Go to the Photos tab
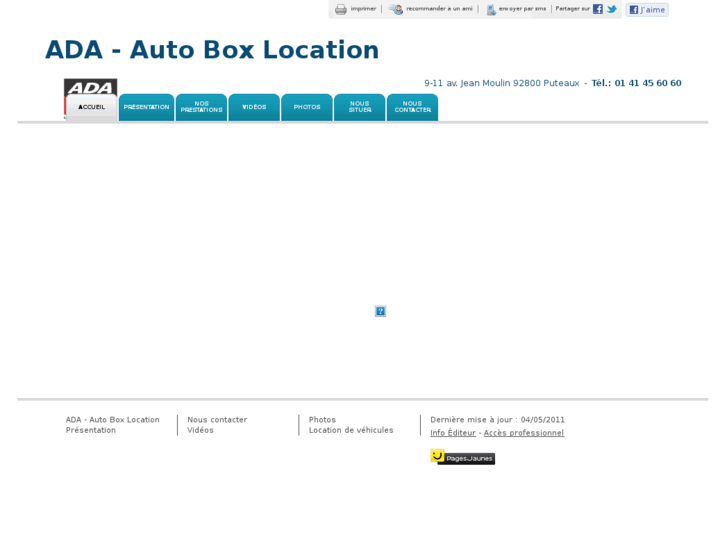 307,108
